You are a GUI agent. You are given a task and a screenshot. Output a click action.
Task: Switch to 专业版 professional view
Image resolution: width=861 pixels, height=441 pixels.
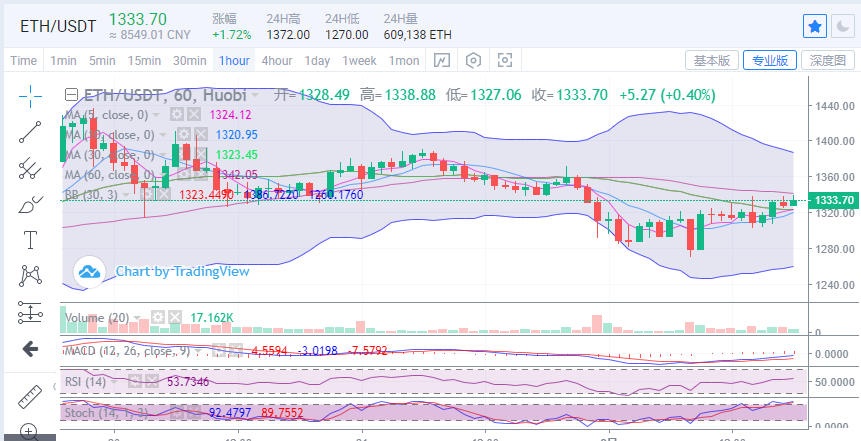pyautogui.click(x=770, y=60)
